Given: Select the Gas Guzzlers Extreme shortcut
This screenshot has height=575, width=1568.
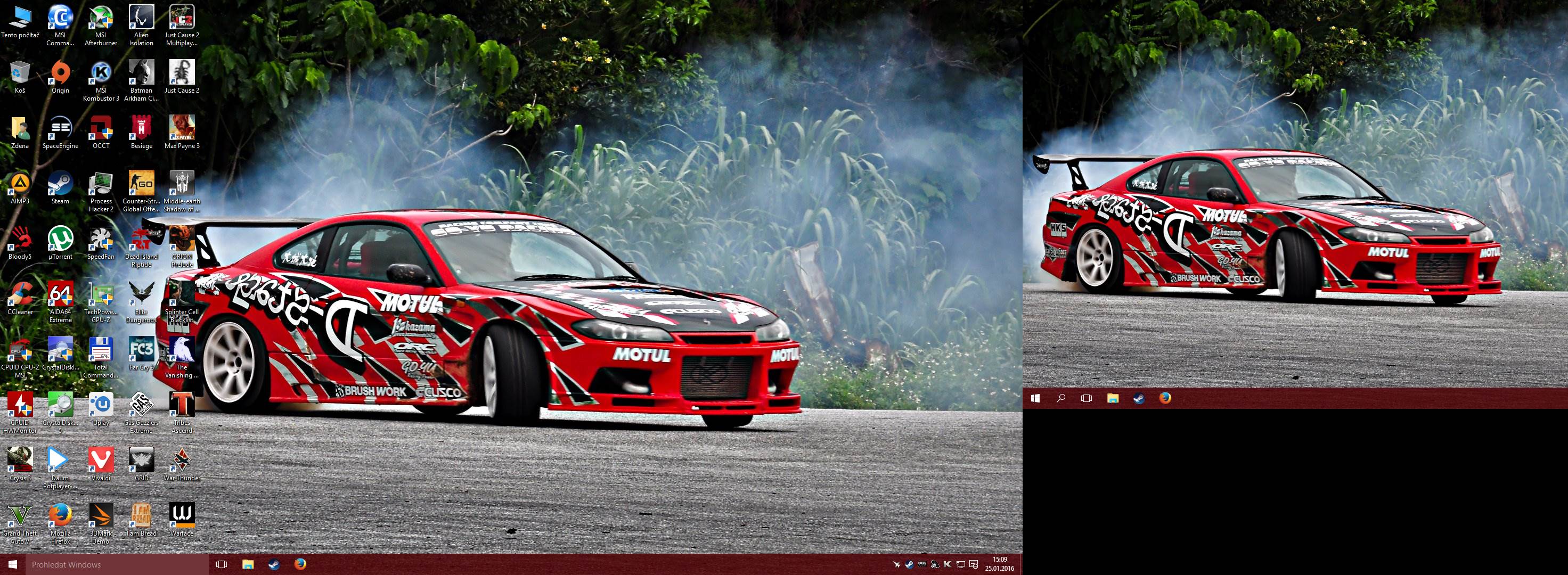Looking at the screenshot, I should point(141,413).
